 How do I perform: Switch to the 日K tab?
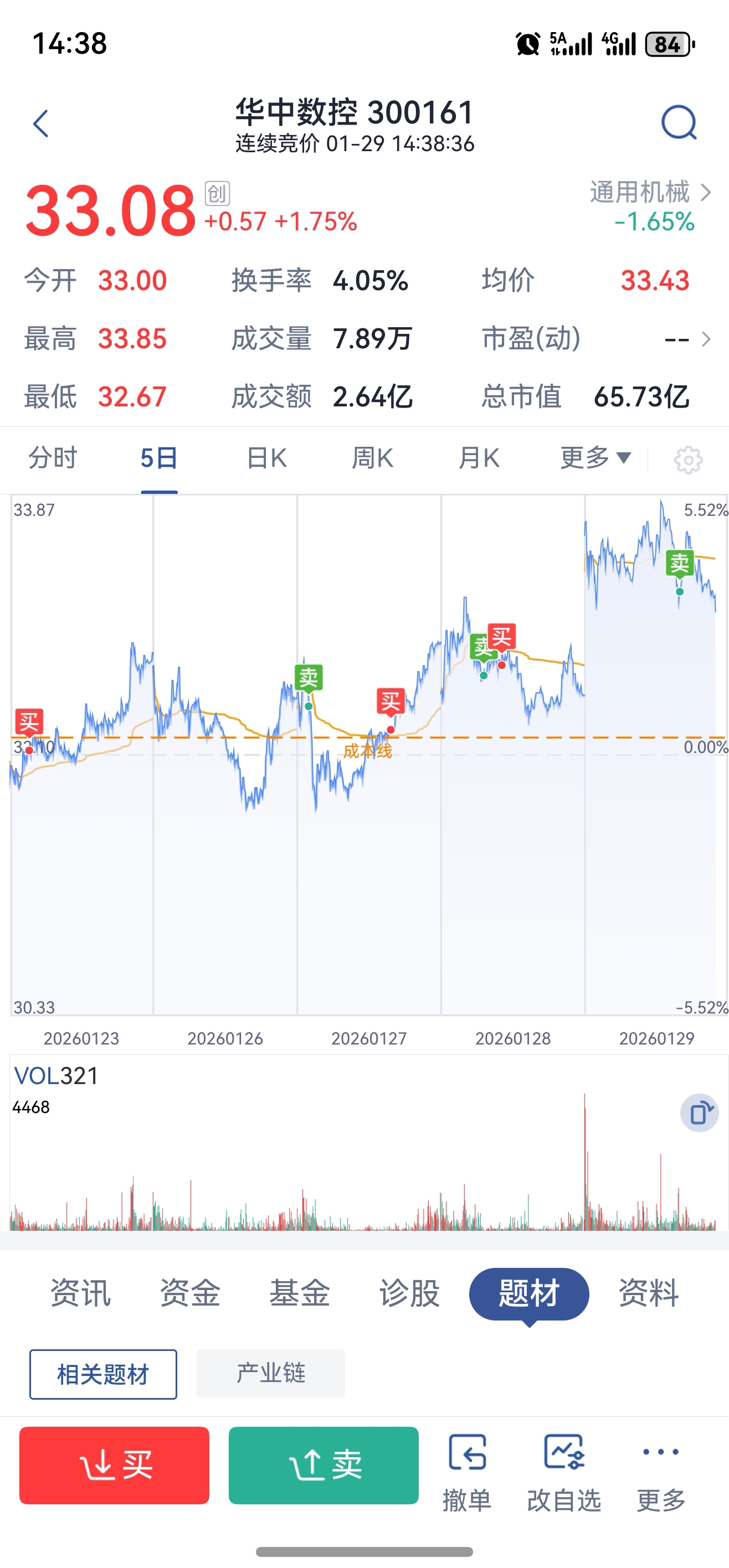coord(266,458)
